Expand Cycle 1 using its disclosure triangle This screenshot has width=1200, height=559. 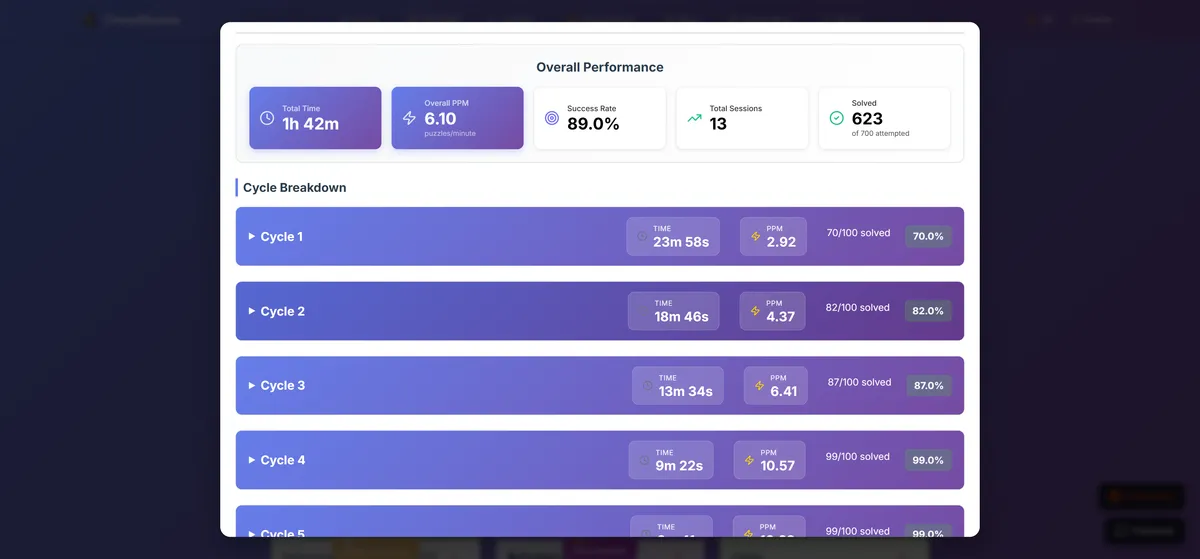pos(252,237)
